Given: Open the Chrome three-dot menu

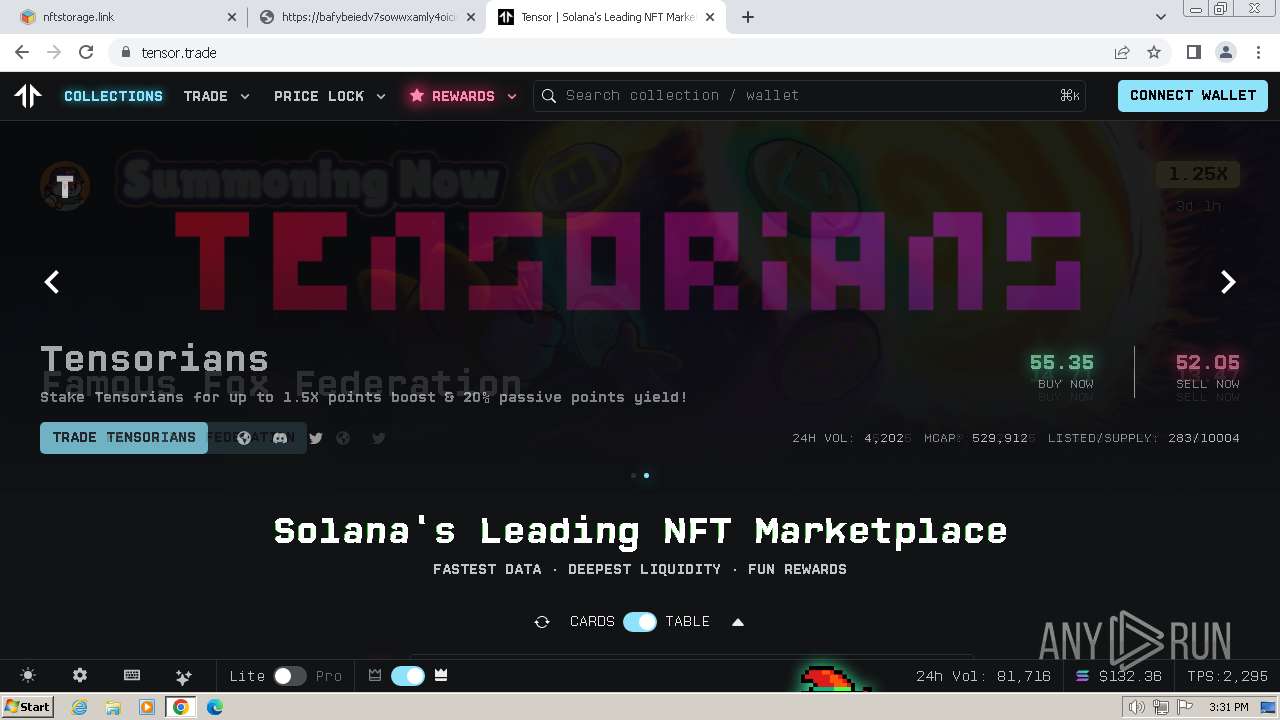Looking at the screenshot, I should point(1257,52).
